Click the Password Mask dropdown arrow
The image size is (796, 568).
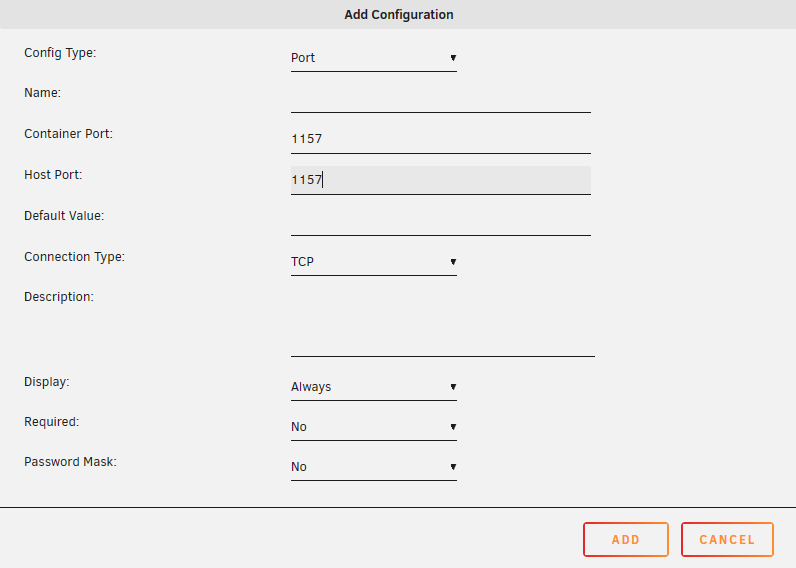453,467
